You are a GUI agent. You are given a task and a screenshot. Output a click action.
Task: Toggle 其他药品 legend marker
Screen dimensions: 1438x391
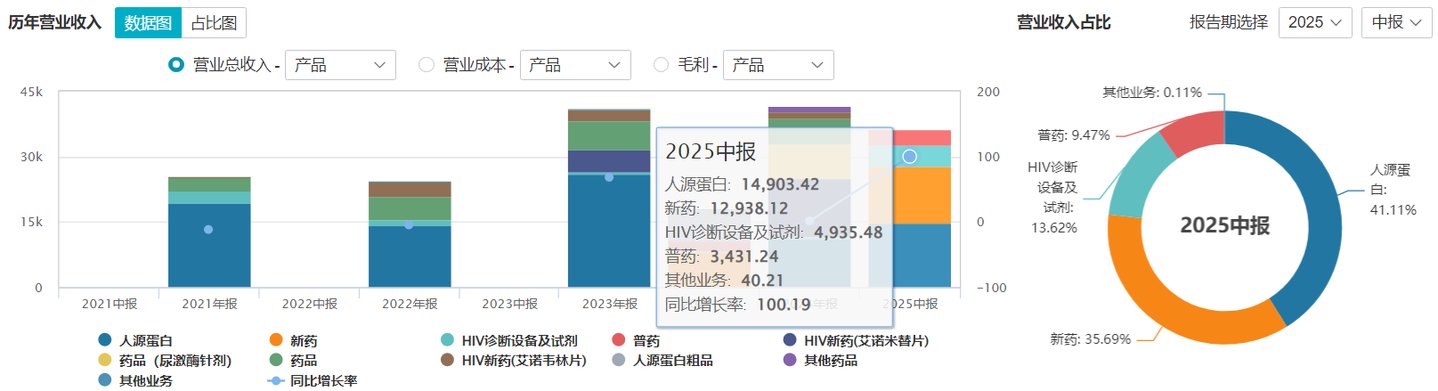pyautogui.click(x=789, y=360)
